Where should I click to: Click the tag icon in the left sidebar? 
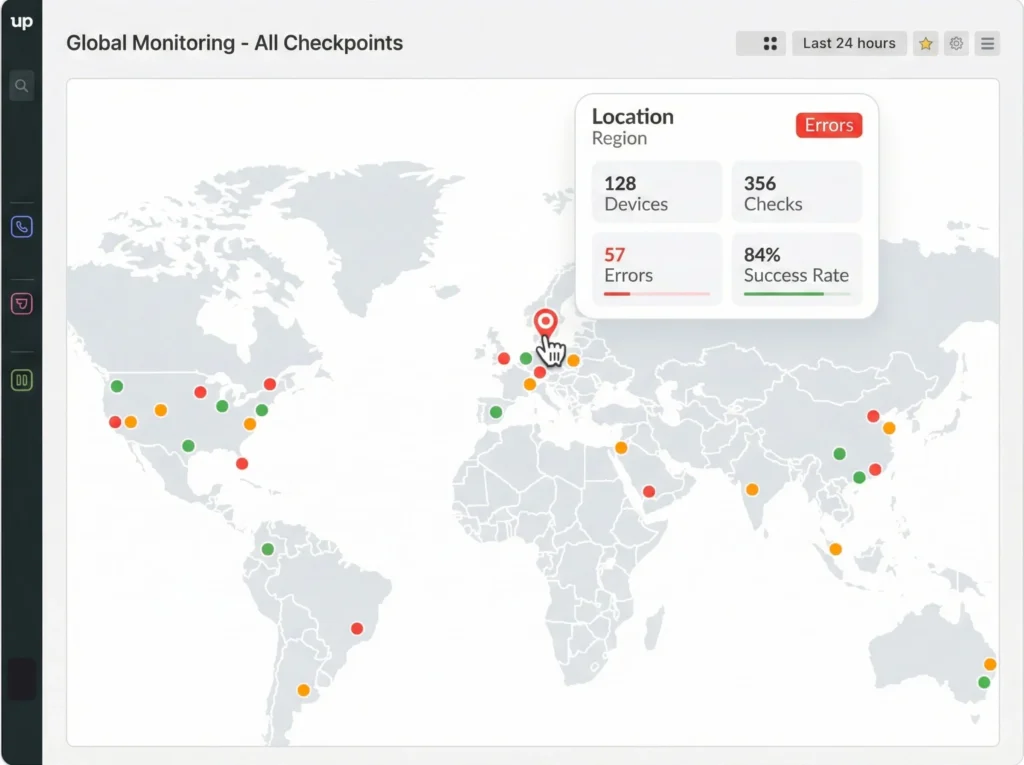21,303
